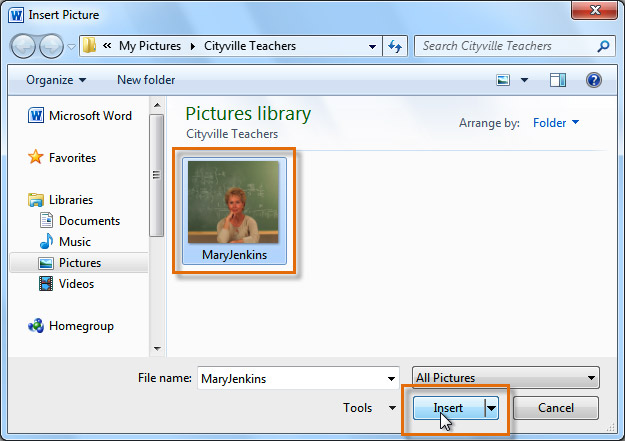The width and height of the screenshot is (625, 441).
Task: Open the Help question mark icon
Action: click(x=593, y=80)
